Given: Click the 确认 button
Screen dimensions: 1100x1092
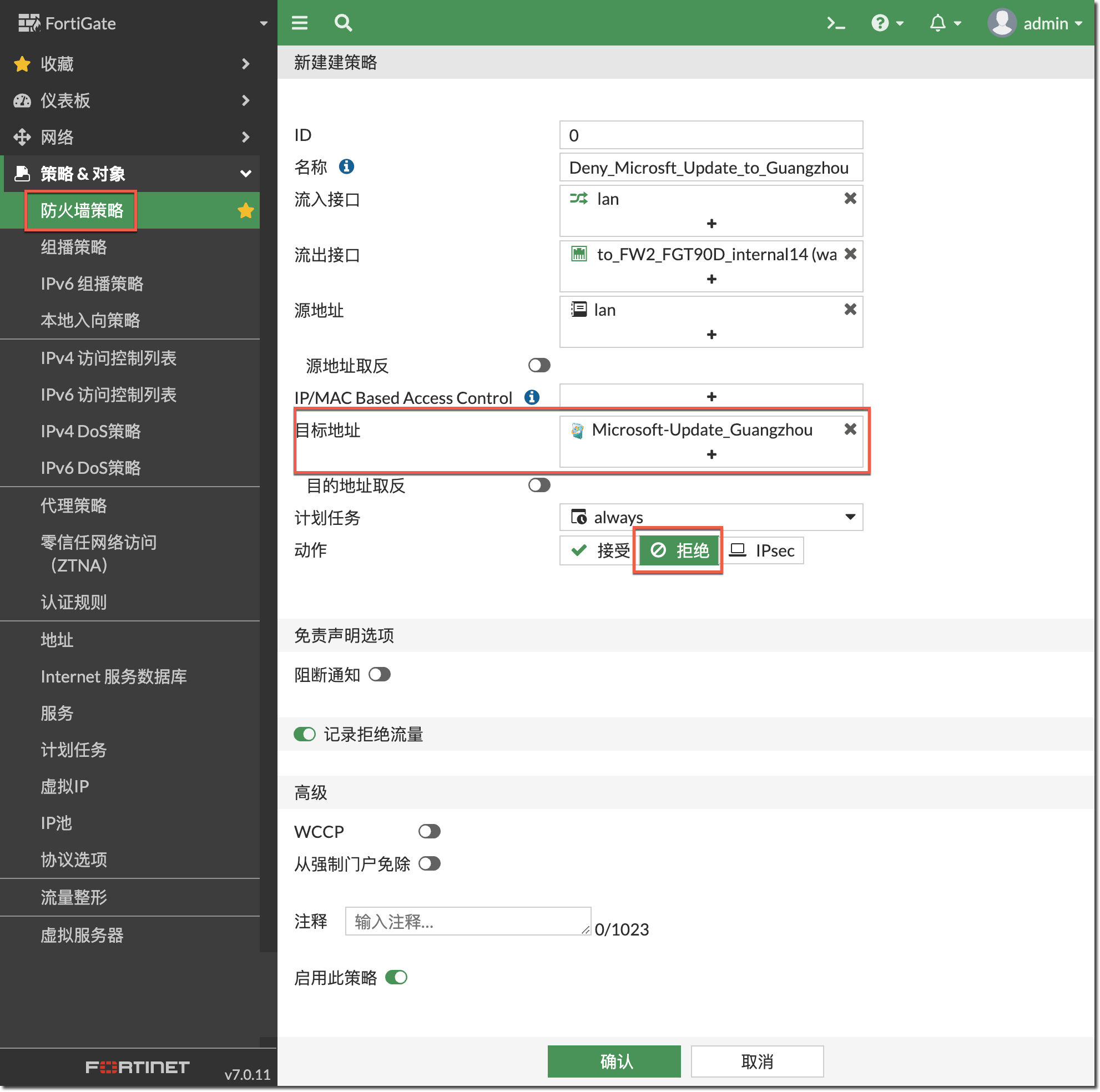Looking at the screenshot, I should (614, 1061).
